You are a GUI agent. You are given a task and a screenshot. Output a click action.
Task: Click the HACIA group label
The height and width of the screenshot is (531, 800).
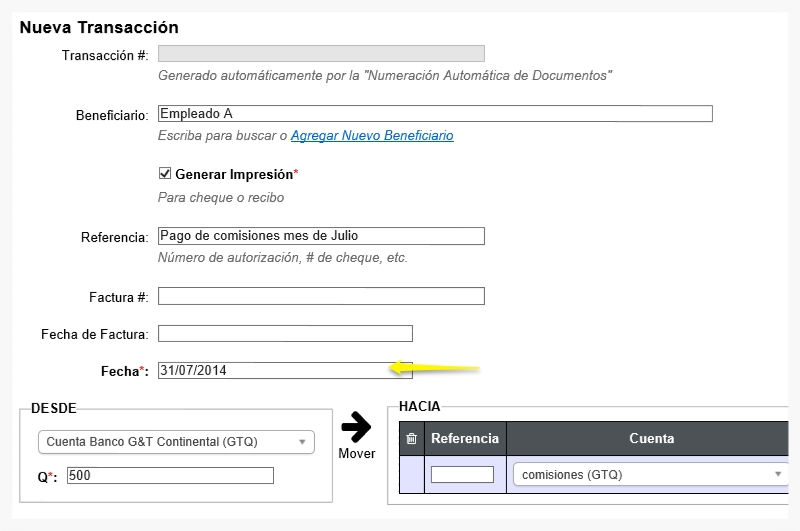pos(419,406)
